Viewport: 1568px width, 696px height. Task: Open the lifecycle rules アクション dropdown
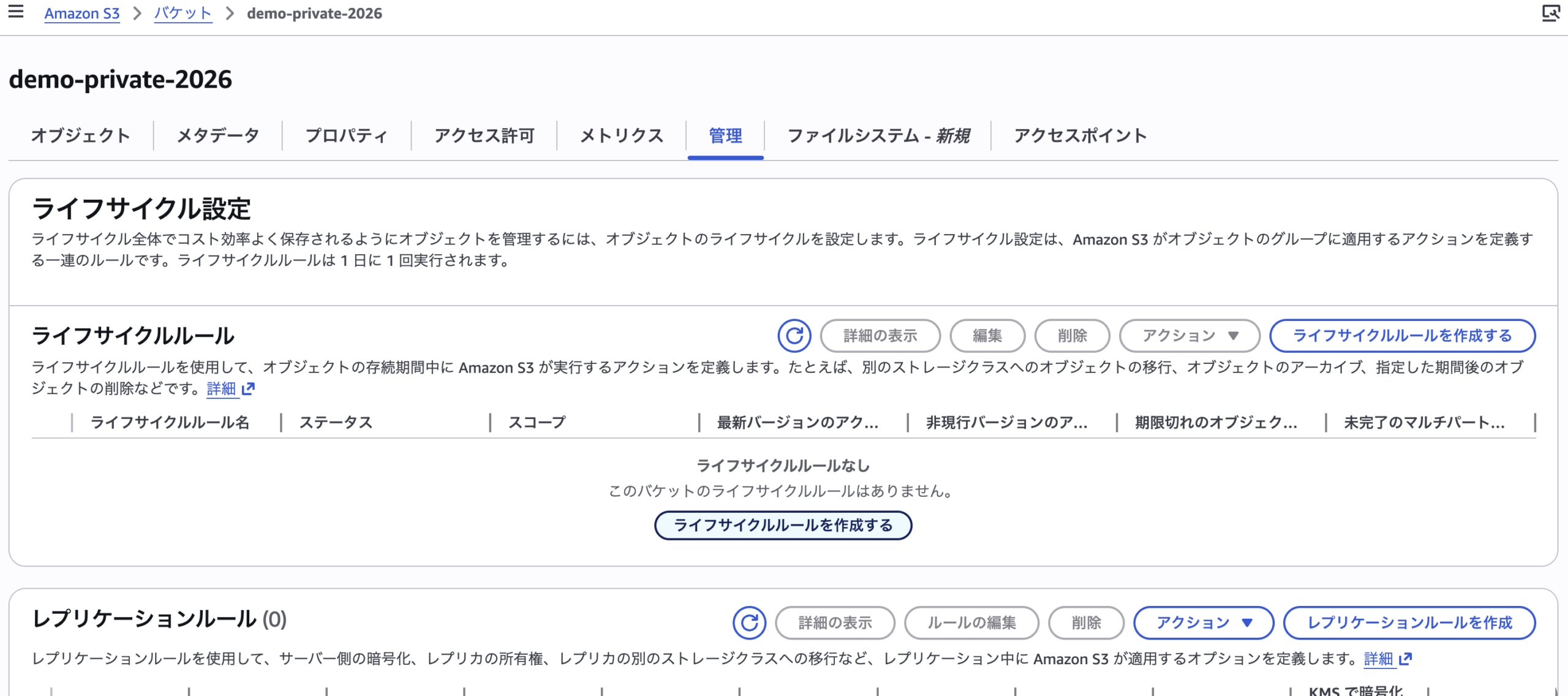coord(1189,336)
